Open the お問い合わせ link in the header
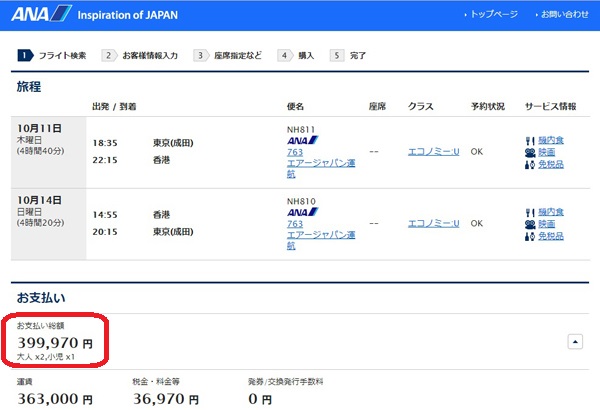 [564, 15]
